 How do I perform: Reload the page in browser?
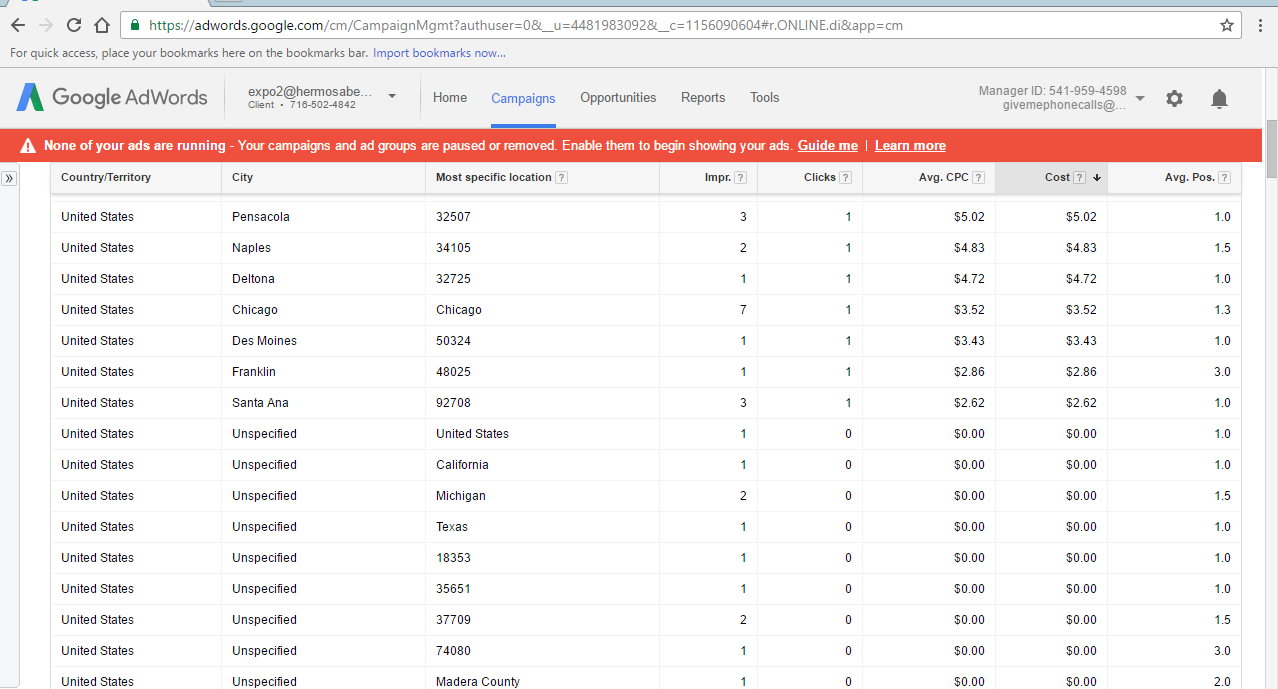coord(74,25)
